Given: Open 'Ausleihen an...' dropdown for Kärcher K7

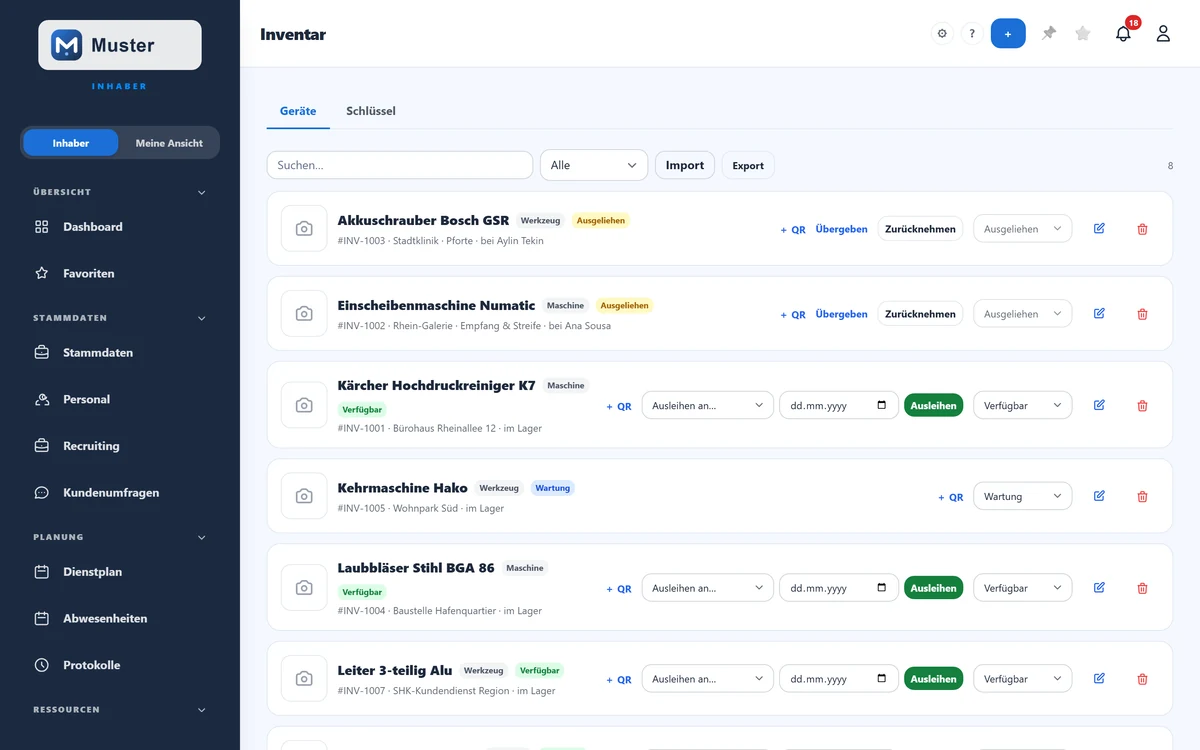Looking at the screenshot, I should point(708,405).
